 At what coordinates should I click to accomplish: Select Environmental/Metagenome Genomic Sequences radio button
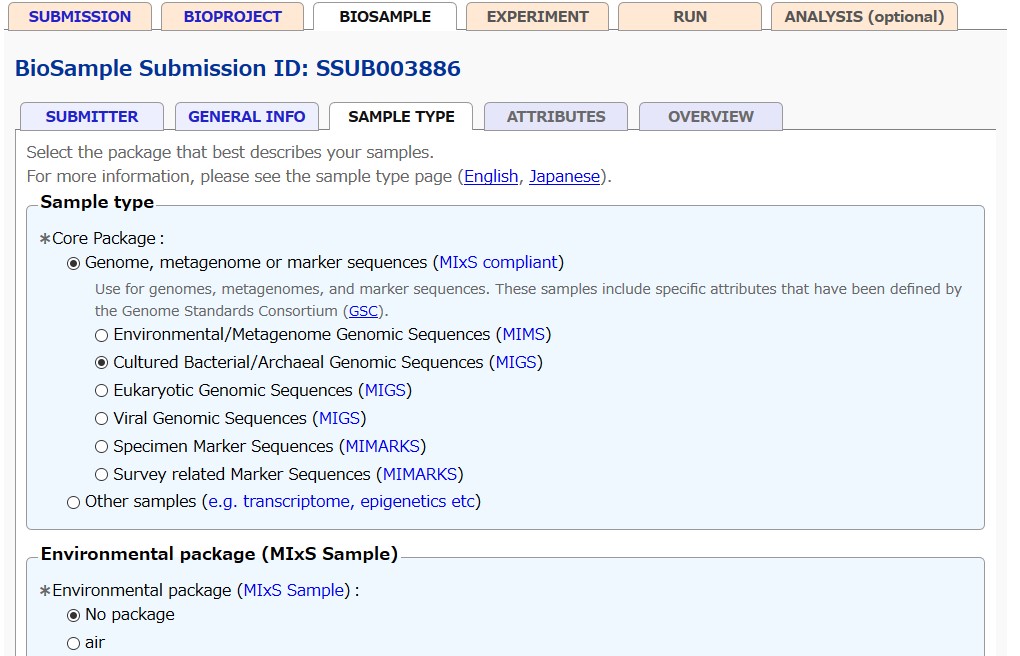[101, 335]
